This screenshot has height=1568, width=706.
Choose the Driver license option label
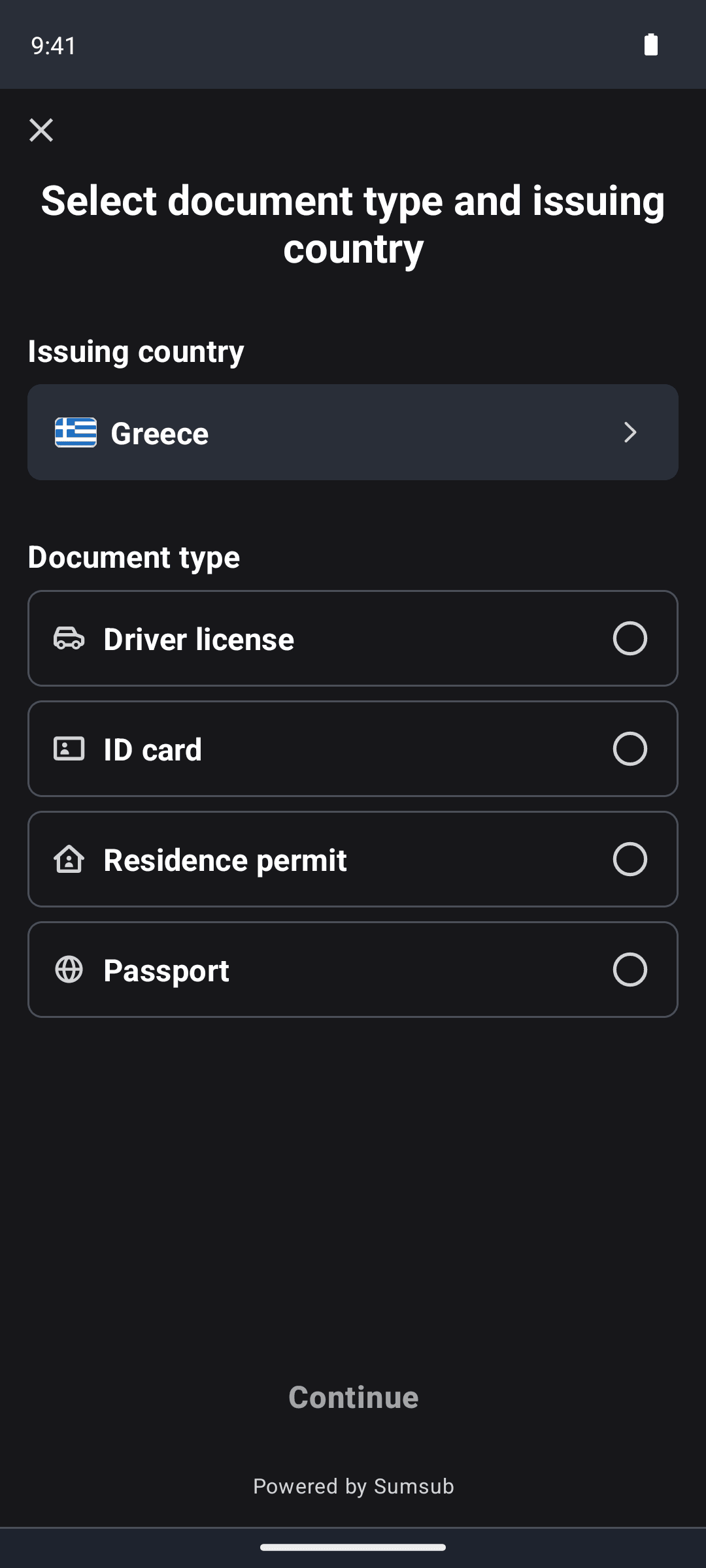[199, 639]
